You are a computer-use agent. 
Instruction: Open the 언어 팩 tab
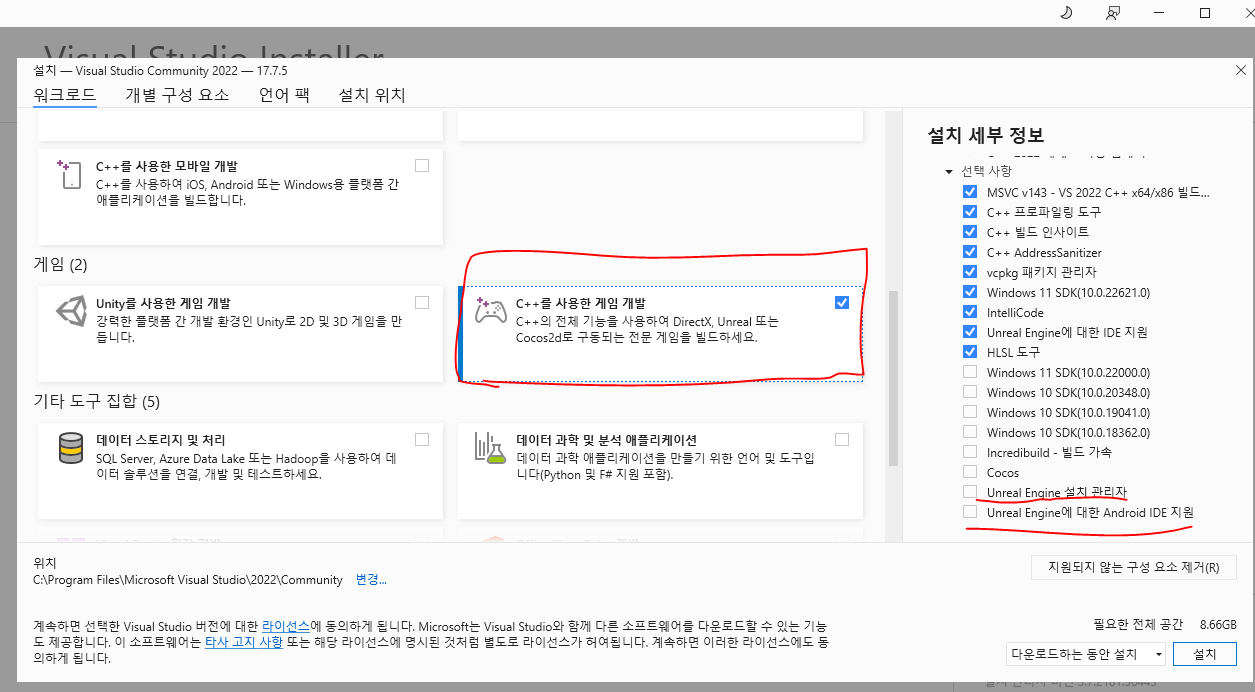284,95
